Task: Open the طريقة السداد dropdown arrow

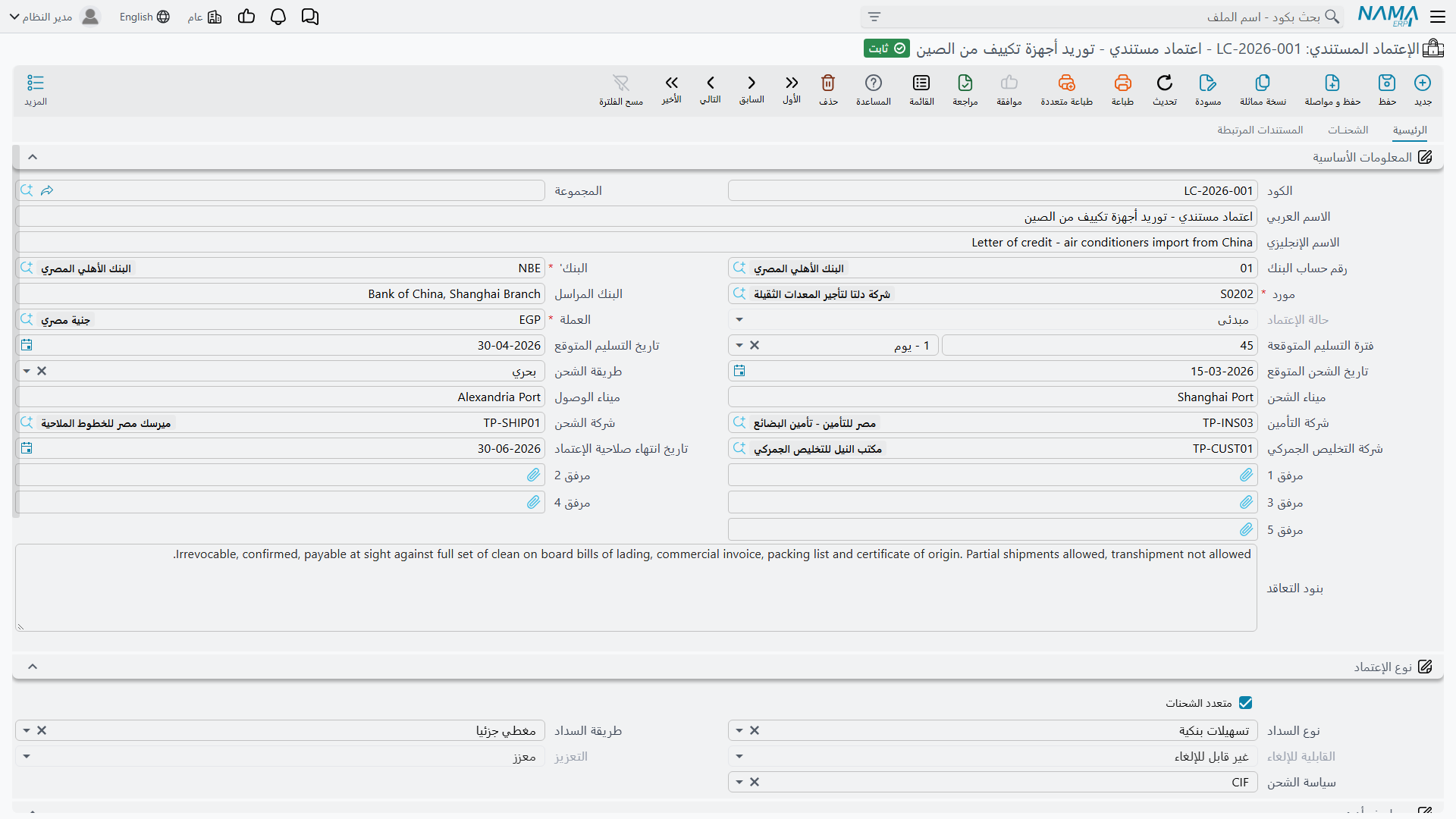Action: click(27, 730)
